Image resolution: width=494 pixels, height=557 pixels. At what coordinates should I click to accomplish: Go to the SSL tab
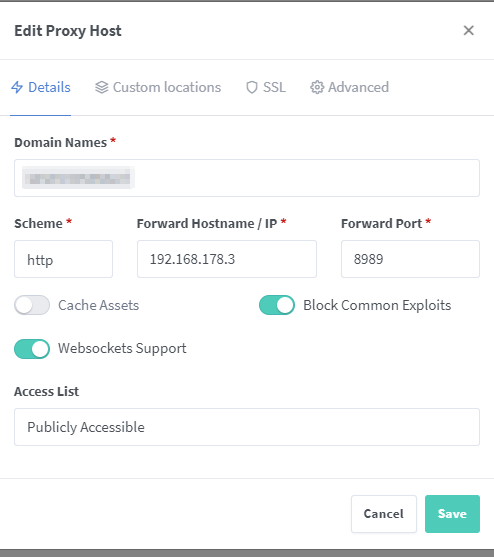[x=274, y=87]
